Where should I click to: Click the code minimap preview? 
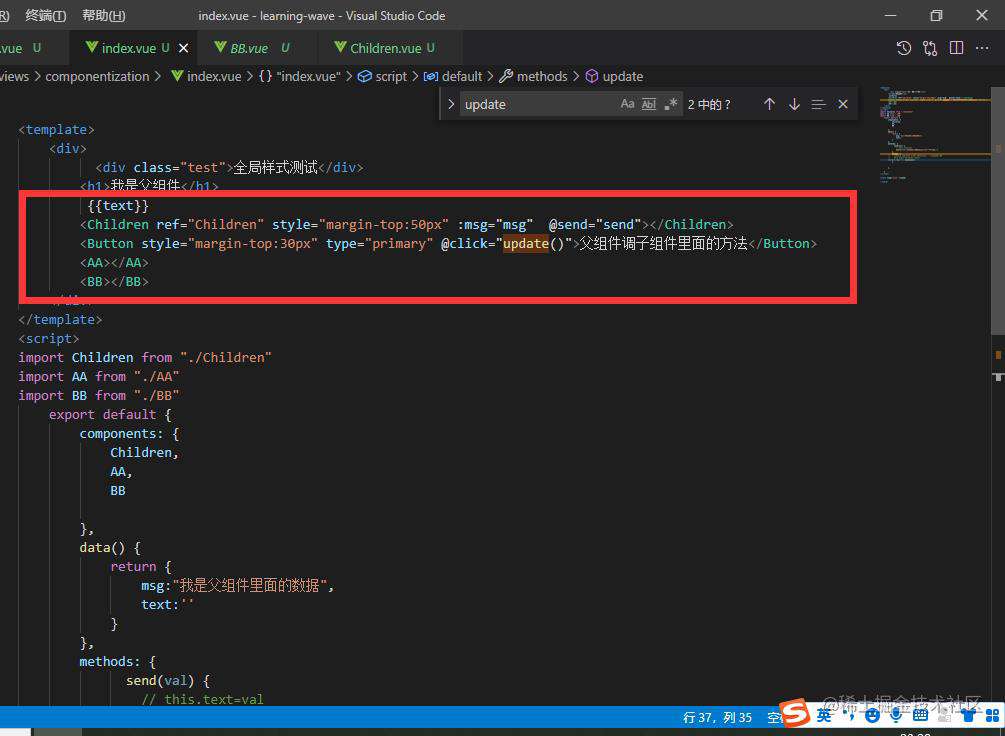click(934, 135)
